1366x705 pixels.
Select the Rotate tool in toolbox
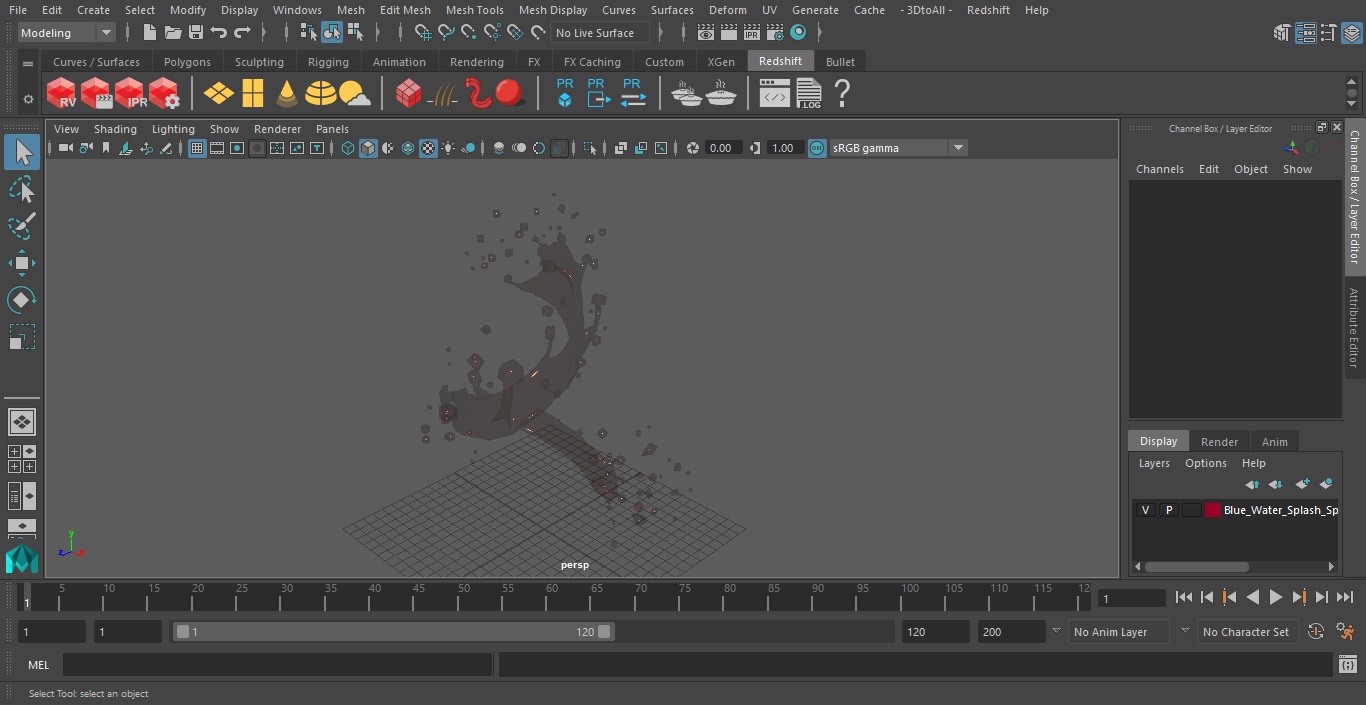(21, 300)
